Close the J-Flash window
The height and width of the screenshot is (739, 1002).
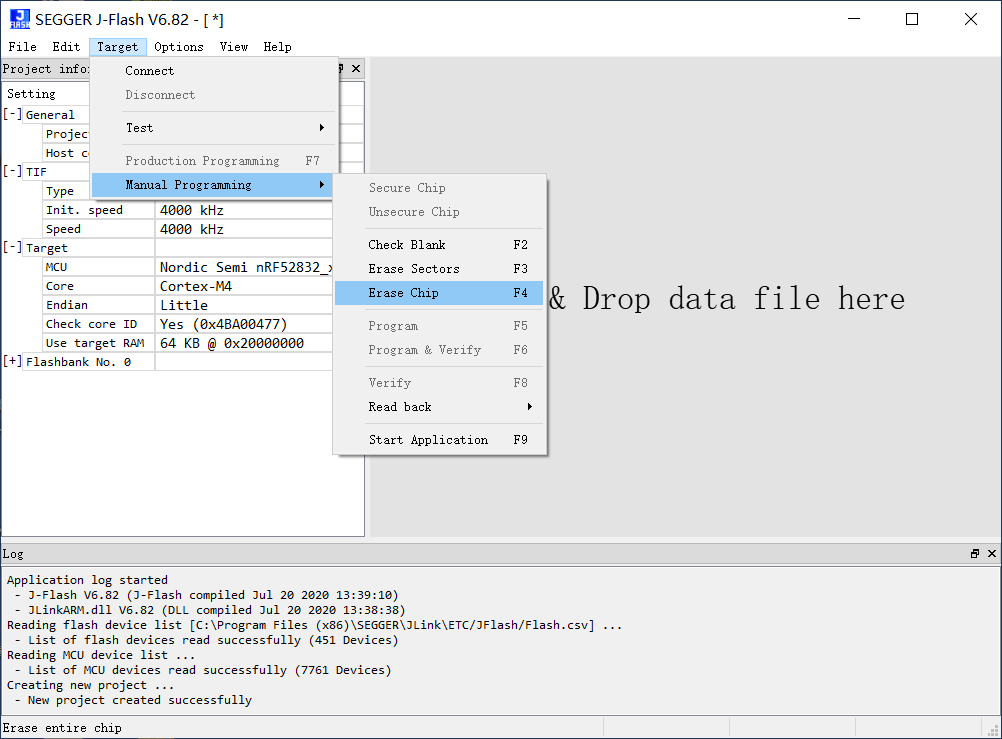click(x=971, y=19)
